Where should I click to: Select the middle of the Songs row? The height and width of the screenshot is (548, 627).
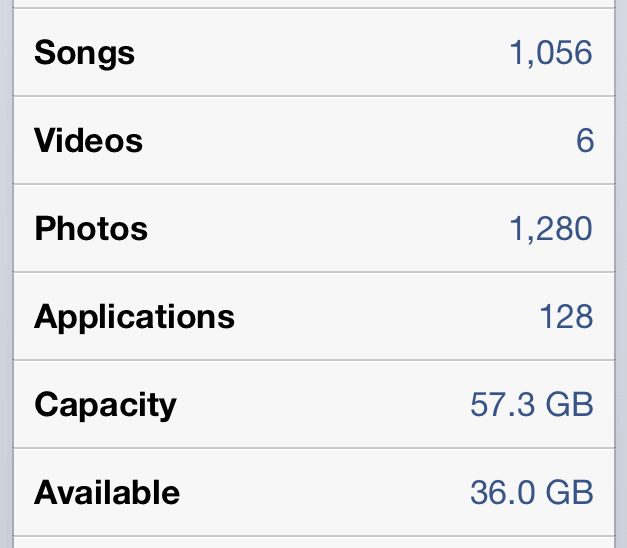coord(313,53)
